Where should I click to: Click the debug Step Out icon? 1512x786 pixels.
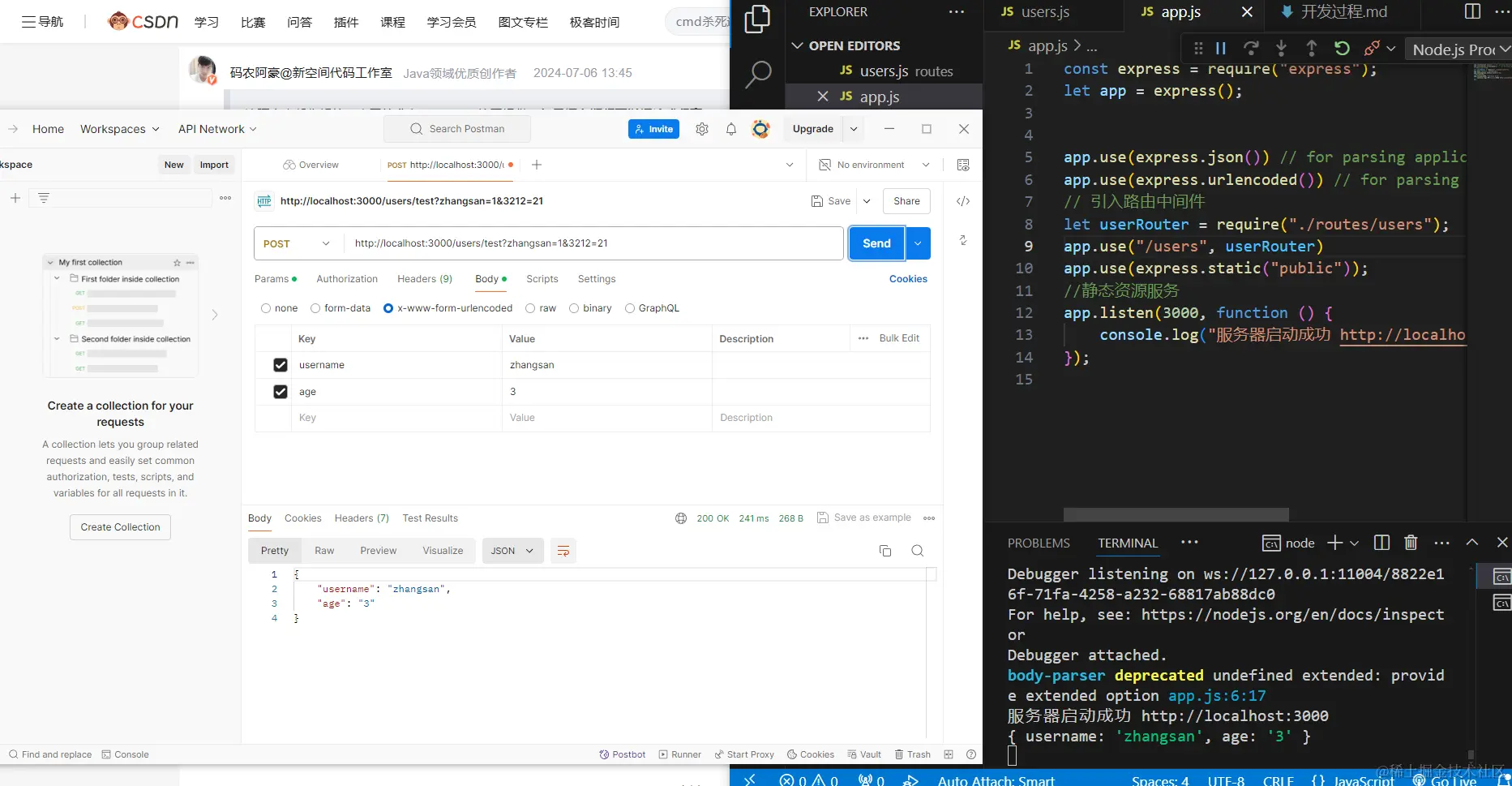pyautogui.click(x=1312, y=49)
